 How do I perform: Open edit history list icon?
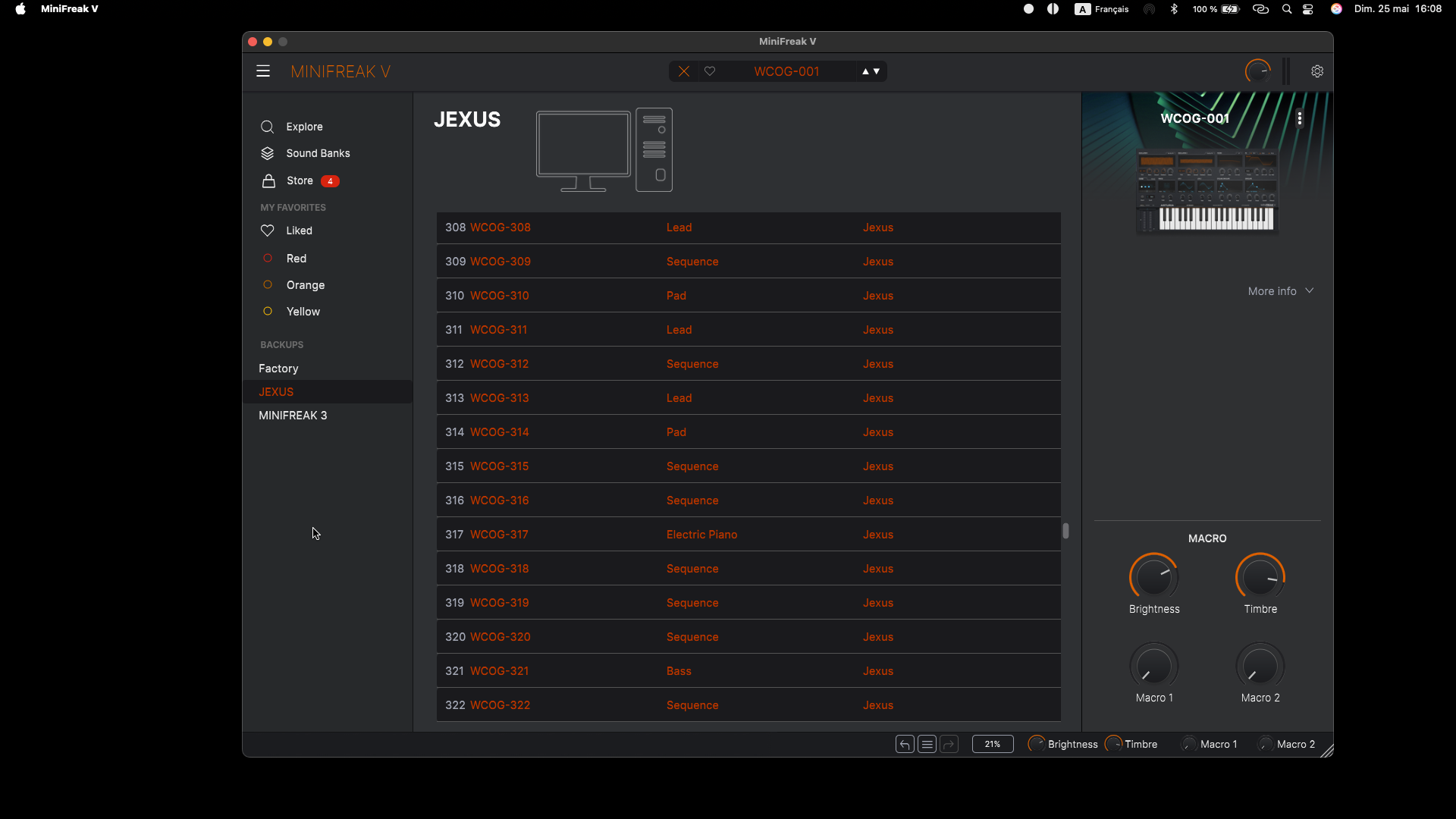927,745
